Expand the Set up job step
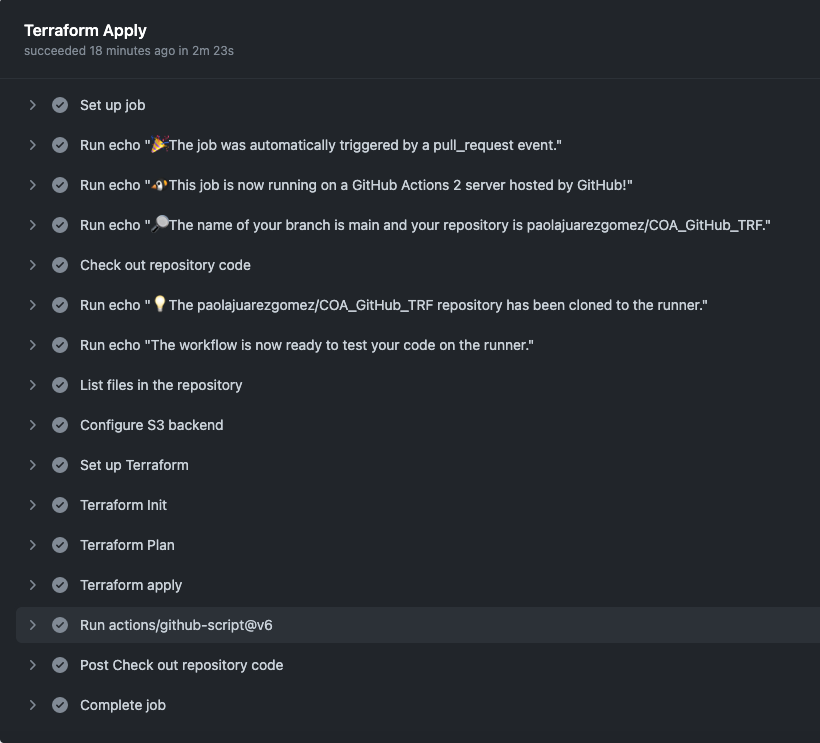 pos(33,105)
